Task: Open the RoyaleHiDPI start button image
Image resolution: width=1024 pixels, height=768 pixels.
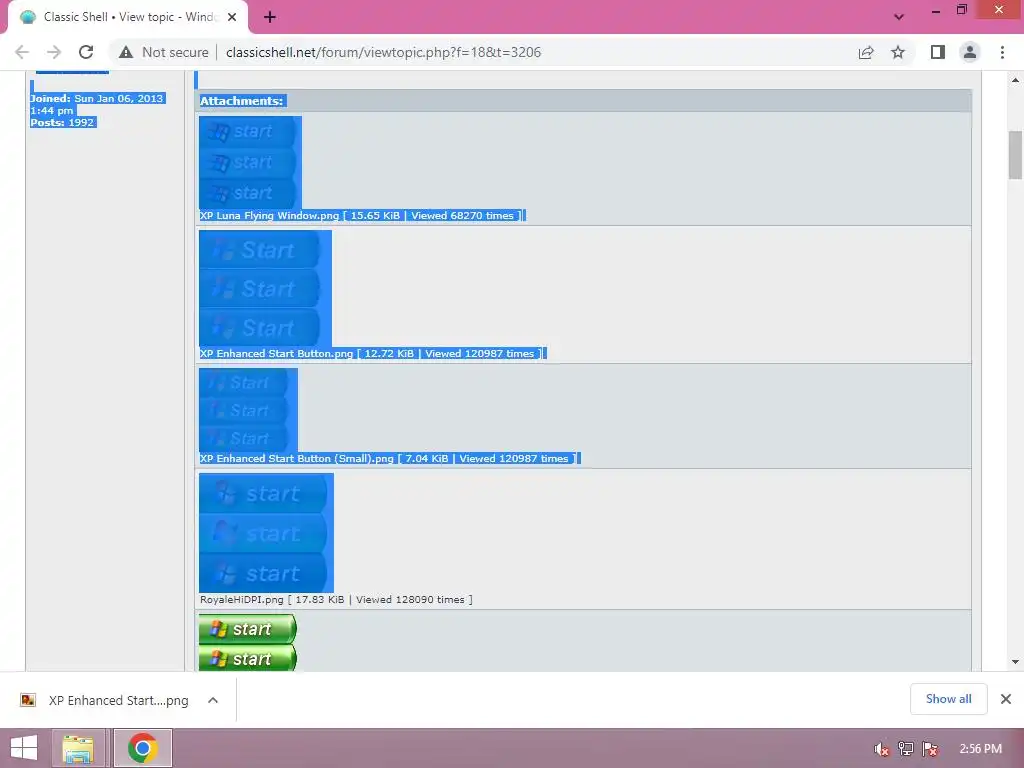Action: 266,533
